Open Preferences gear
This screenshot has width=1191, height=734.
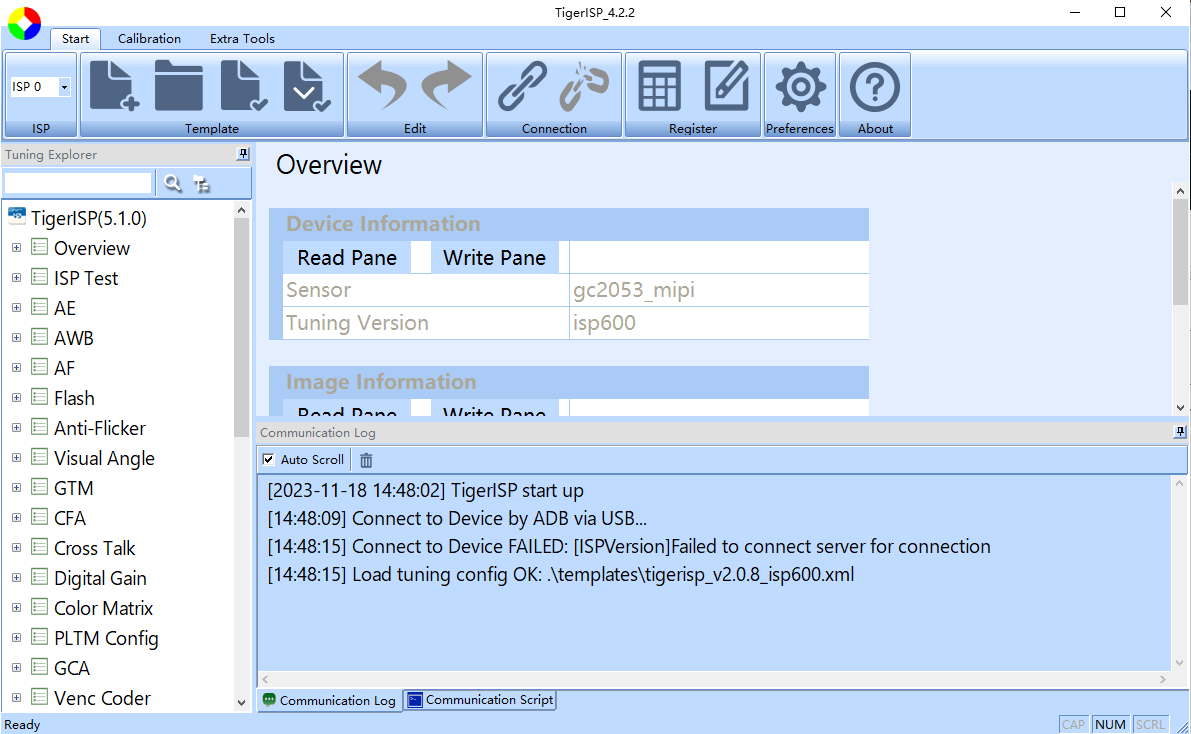click(800, 87)
